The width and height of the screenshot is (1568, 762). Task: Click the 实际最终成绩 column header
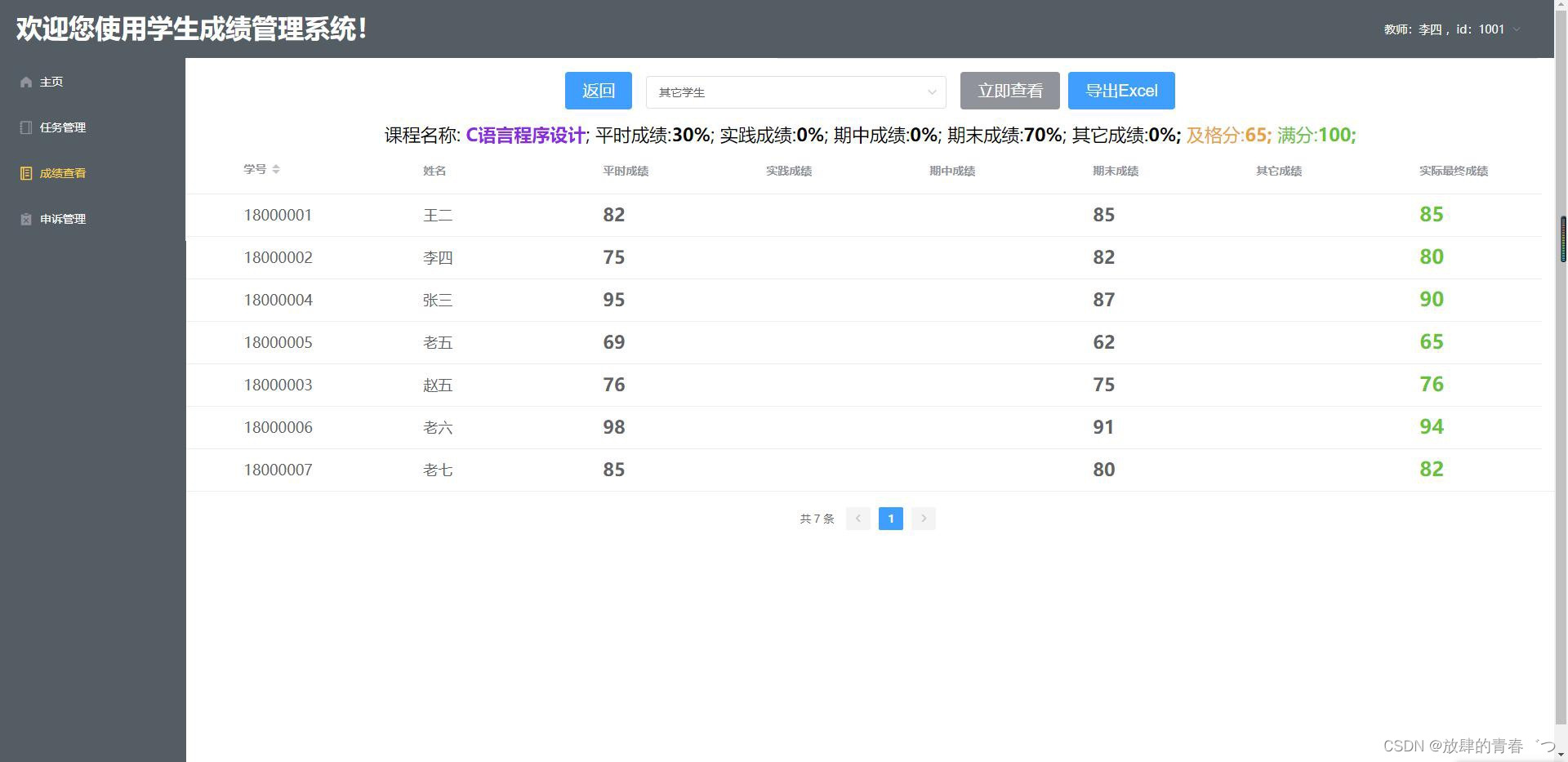[x=1454, y=171]
